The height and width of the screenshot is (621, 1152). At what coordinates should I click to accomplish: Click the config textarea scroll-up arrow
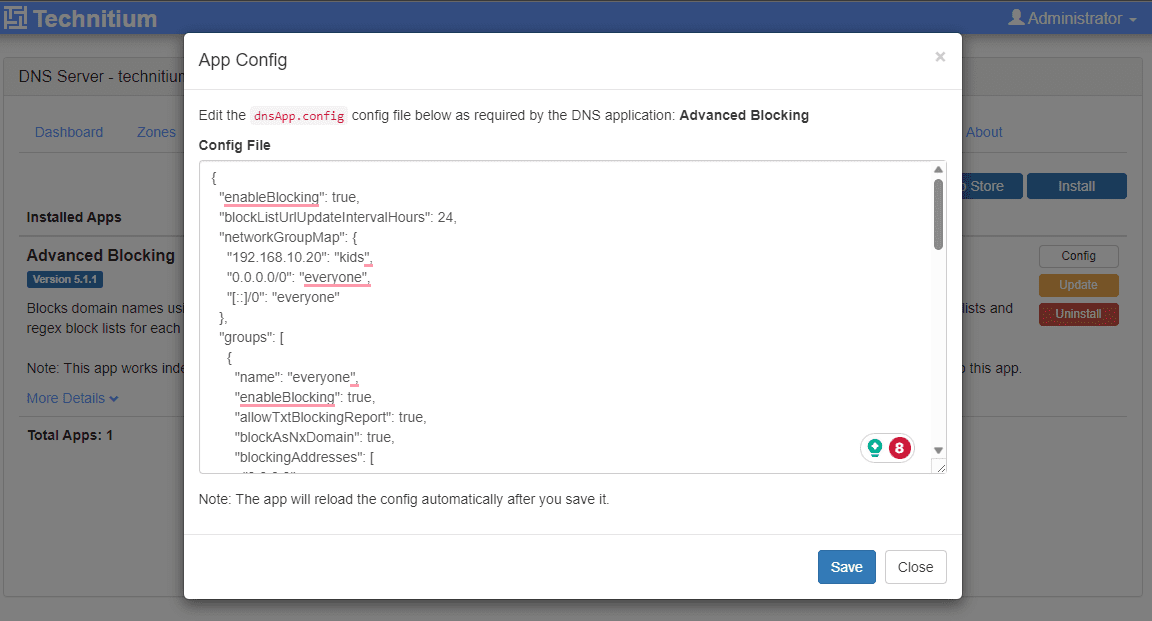(x=938, y=170)
